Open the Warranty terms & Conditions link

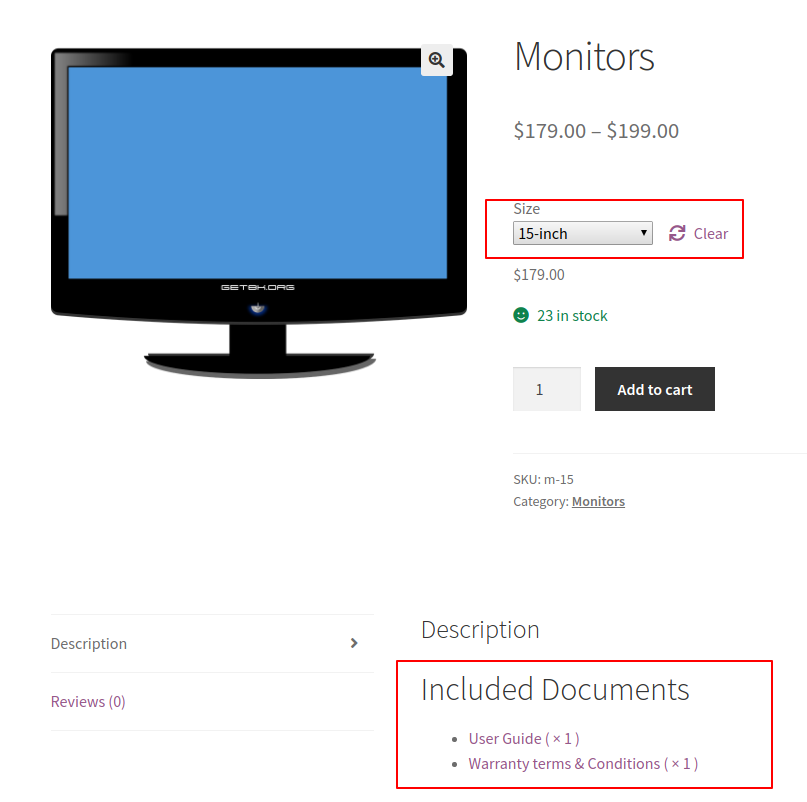point(561,763)
